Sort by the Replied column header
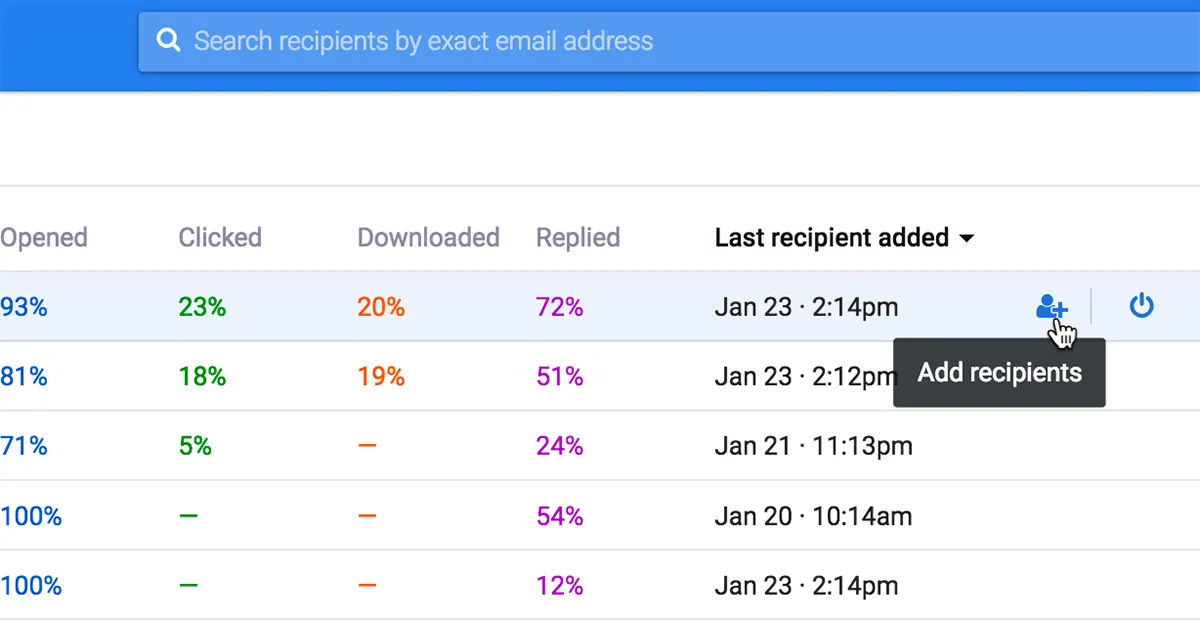Screen dimensions: 1200x621 [578, 238]
